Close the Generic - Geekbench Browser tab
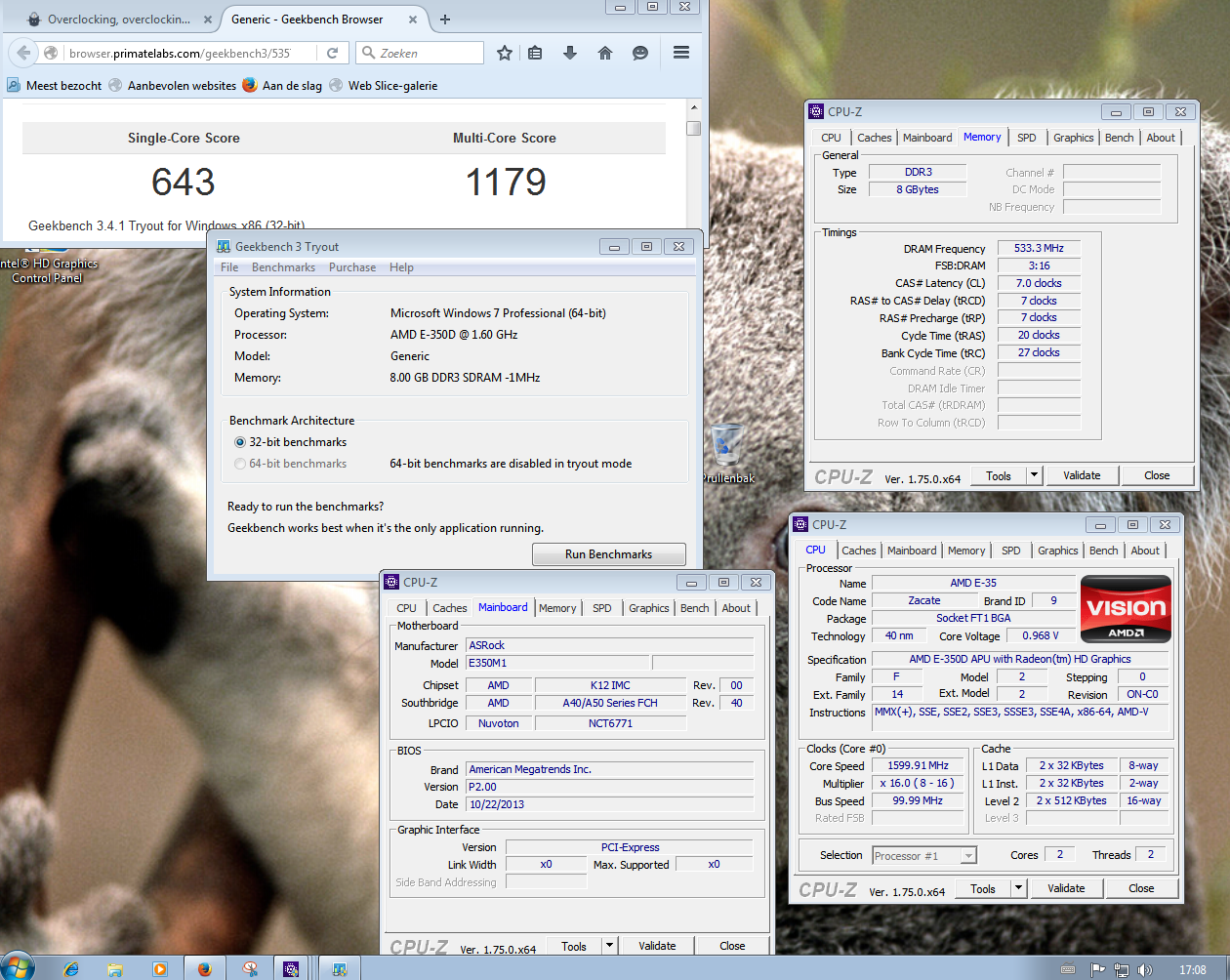 tap(413, 20)
